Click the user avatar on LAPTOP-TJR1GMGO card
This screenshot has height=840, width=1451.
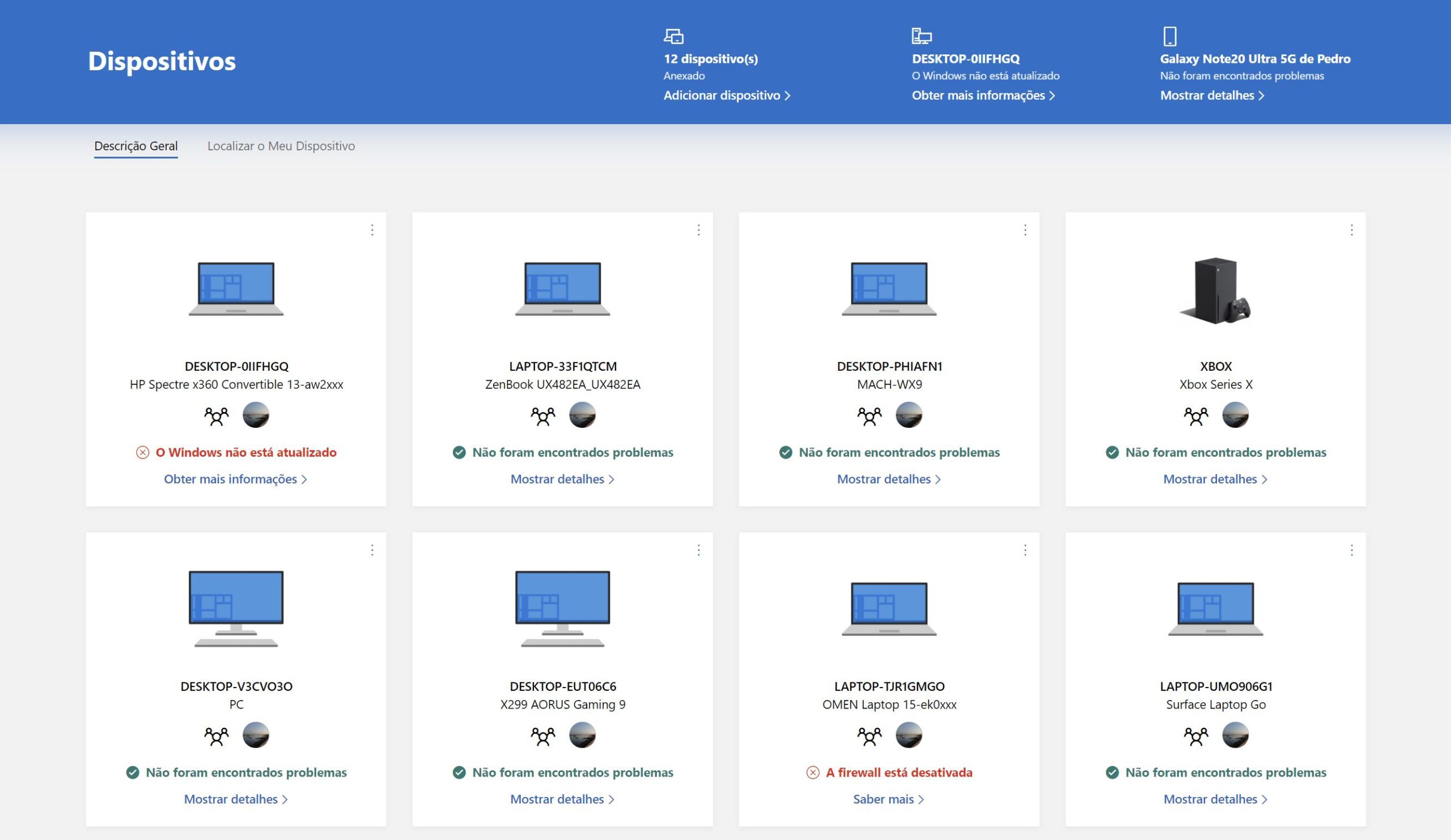909,735
